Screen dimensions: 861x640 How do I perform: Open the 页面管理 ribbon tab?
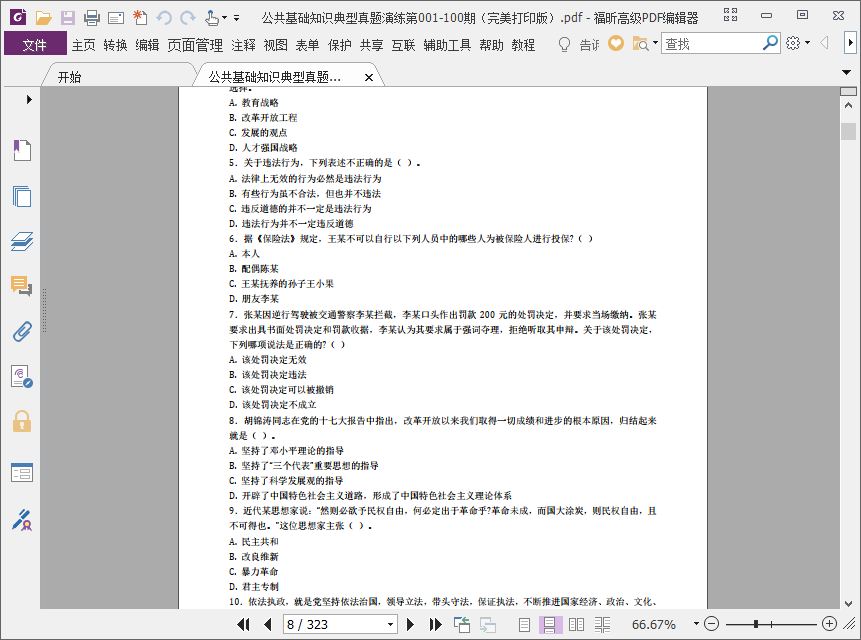(x=195, y=45)
